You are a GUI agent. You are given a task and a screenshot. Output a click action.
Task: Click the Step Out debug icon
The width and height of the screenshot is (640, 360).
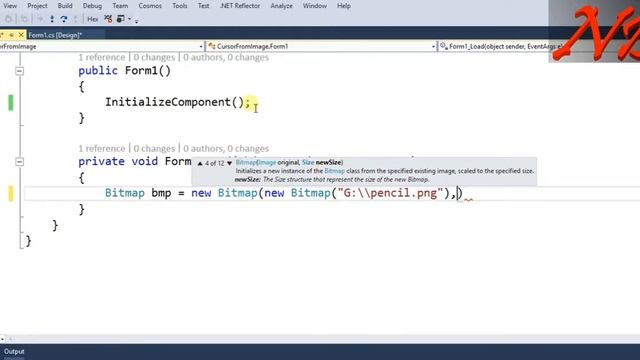coord(76,19)
